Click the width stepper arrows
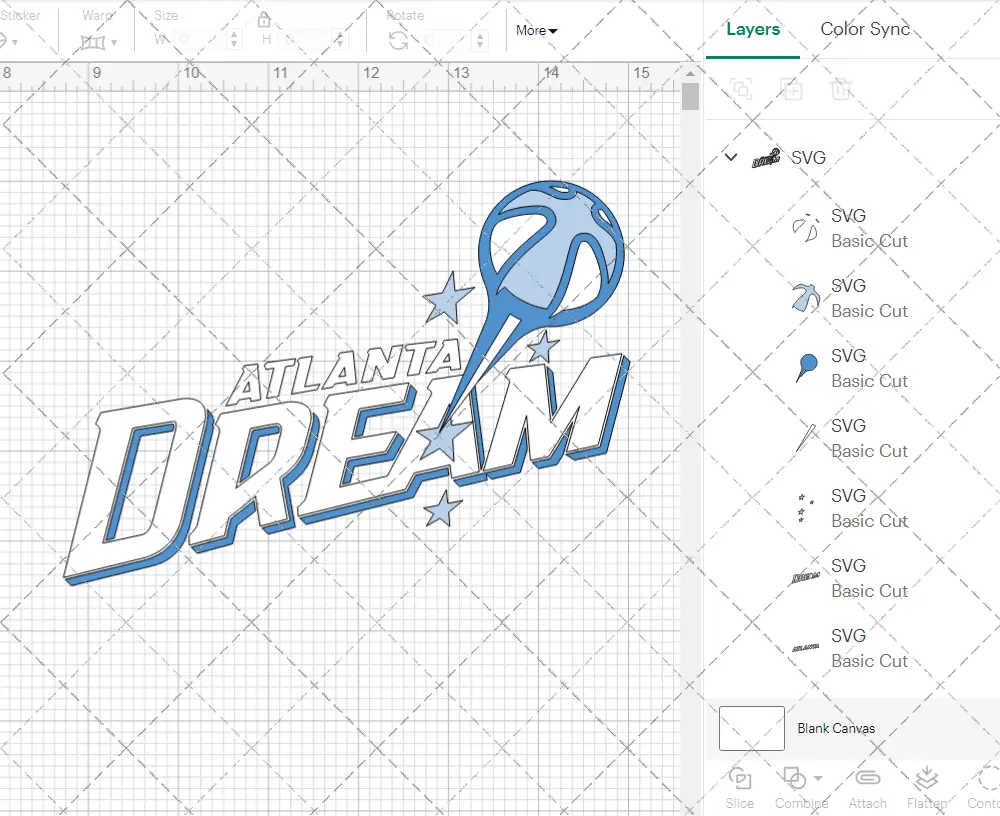Image resolution: width=1000 pixels, height=816 pixels. (x=234, y=40)
